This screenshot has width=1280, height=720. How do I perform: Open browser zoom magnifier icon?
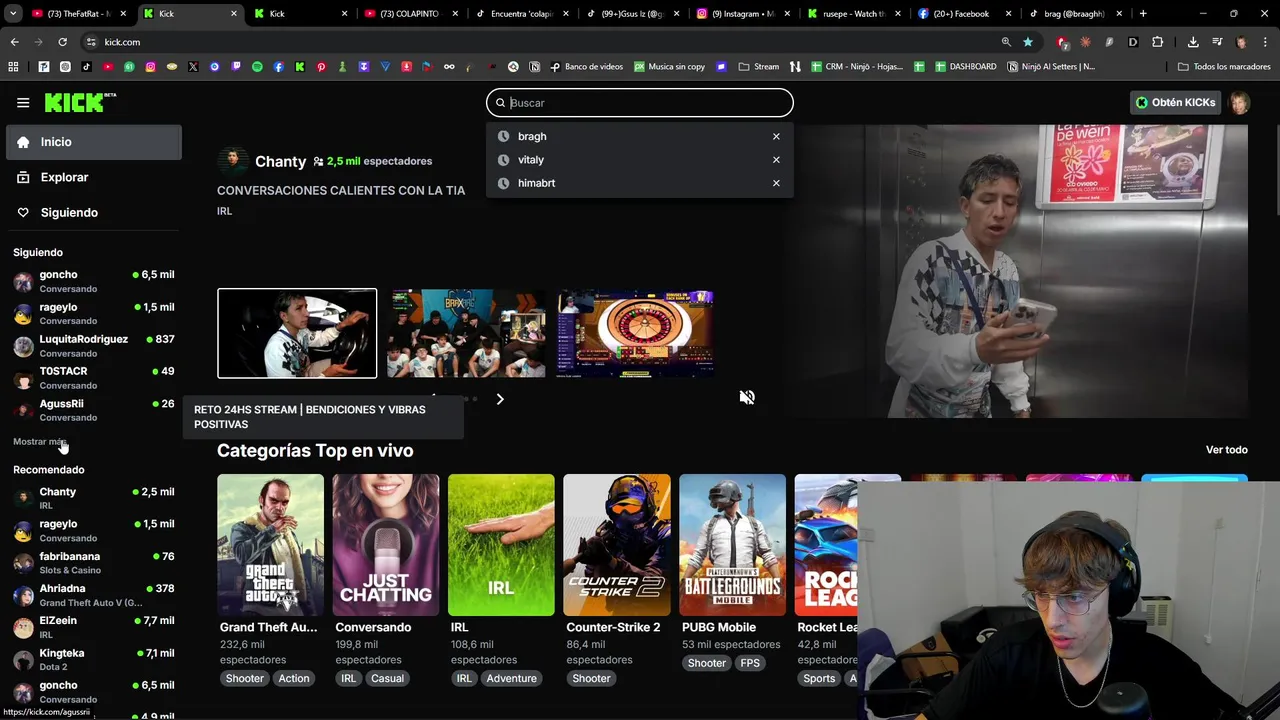tap(1006, 42)
